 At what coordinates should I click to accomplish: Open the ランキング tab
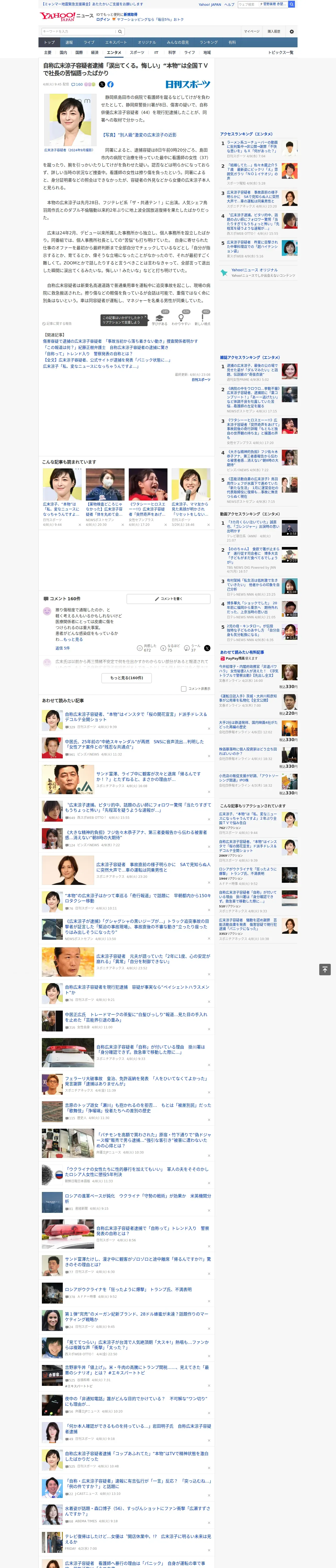[209, 43]
